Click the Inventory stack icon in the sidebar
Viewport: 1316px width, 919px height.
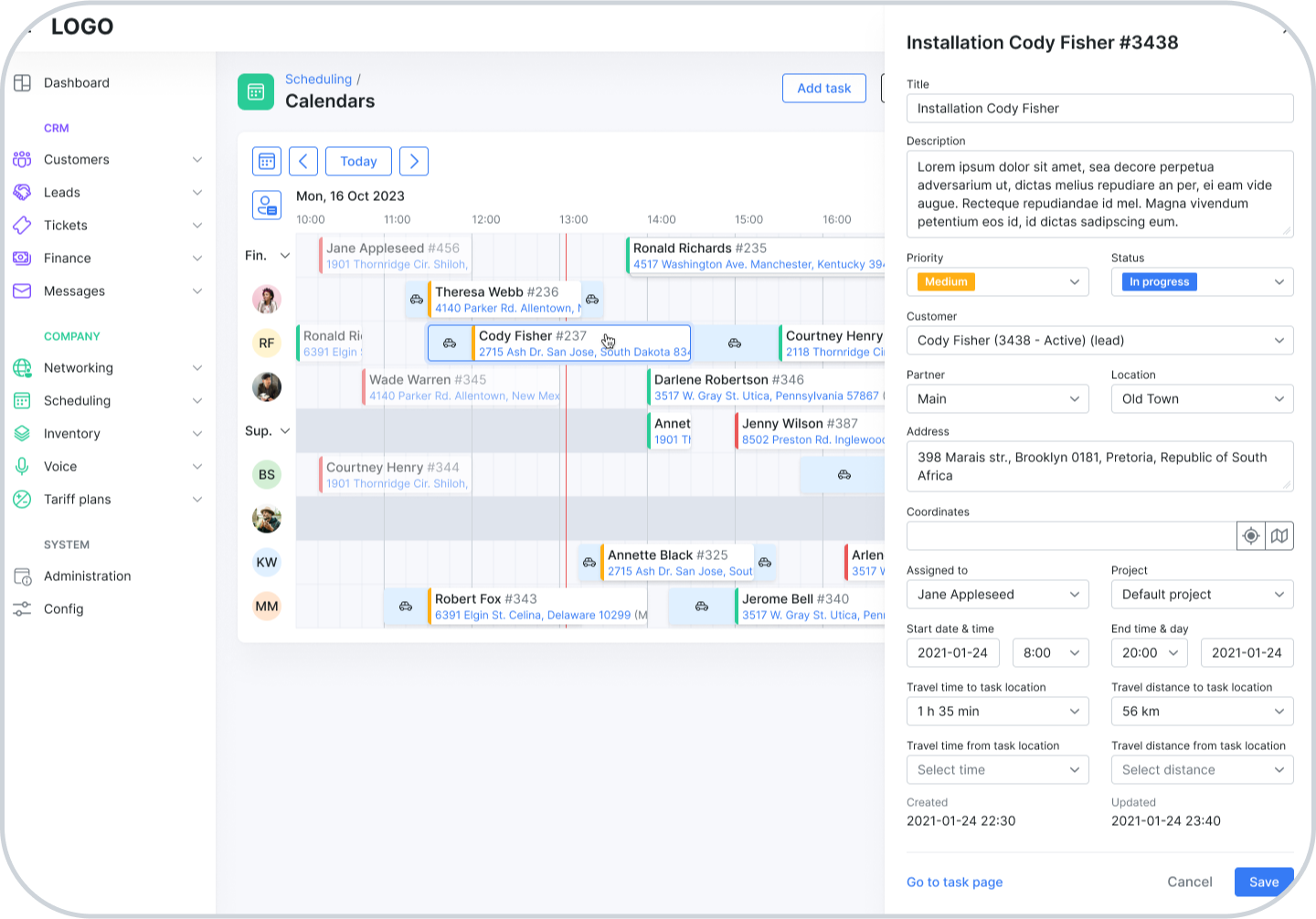[22, 433]
